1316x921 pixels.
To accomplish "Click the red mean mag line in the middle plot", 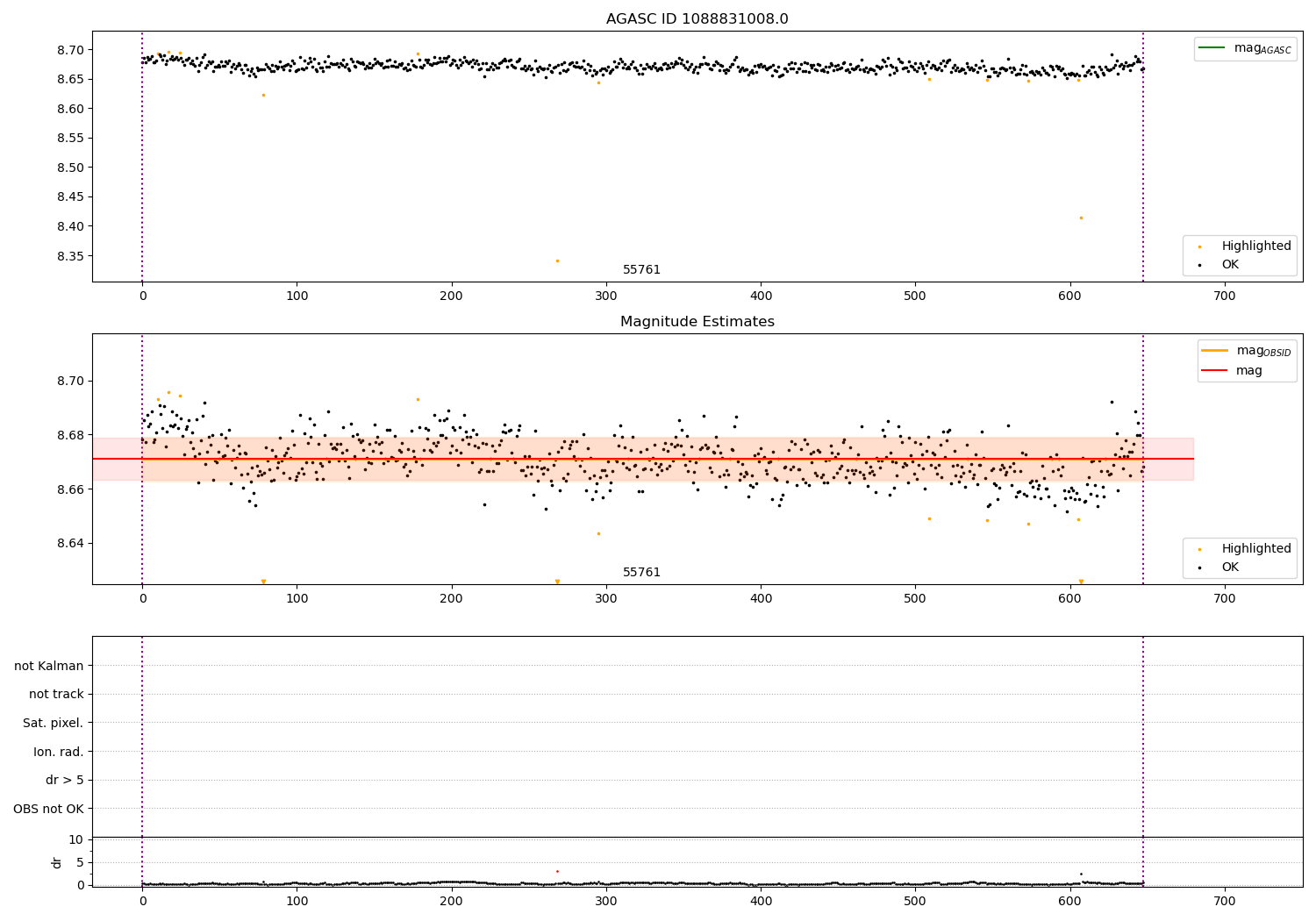I will pyautogui.click(x=642, y=459).
